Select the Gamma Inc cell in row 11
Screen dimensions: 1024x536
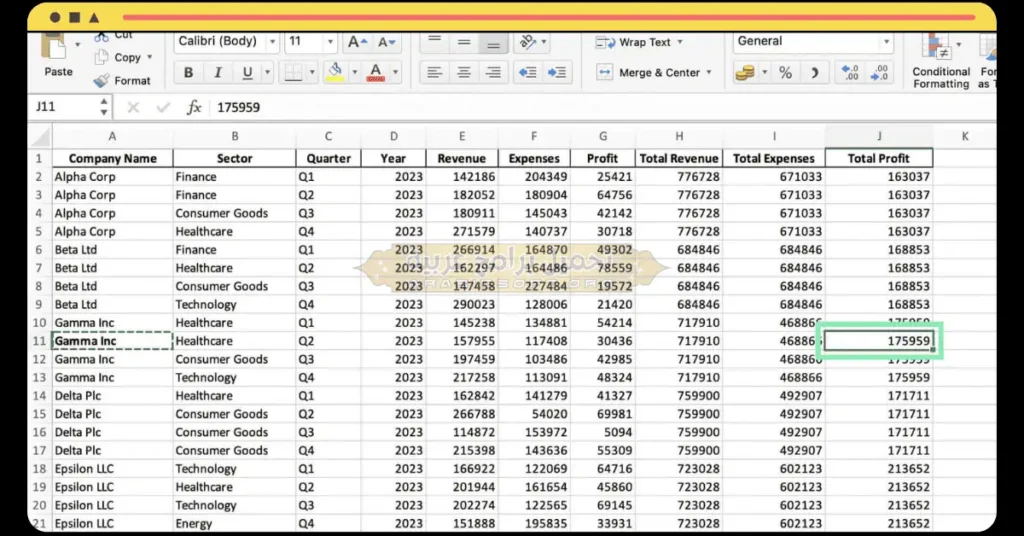pyautogui.click(x=112, y=341)
